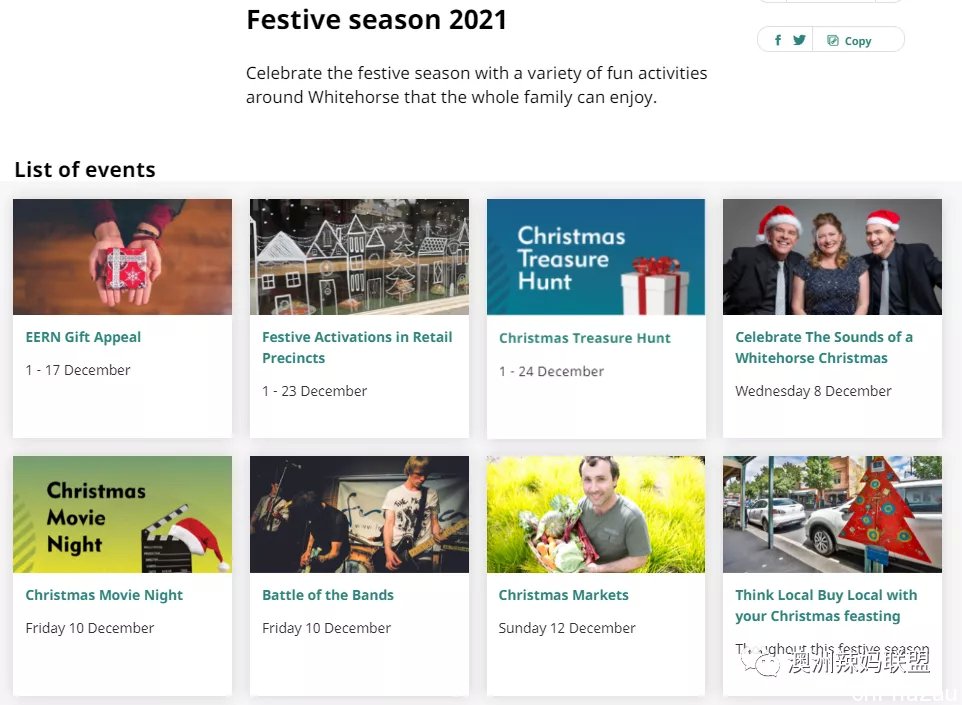Screen dimensions: 962x705
Task: Click the man holding vegetables photo
Action: (x=596, y=514)
